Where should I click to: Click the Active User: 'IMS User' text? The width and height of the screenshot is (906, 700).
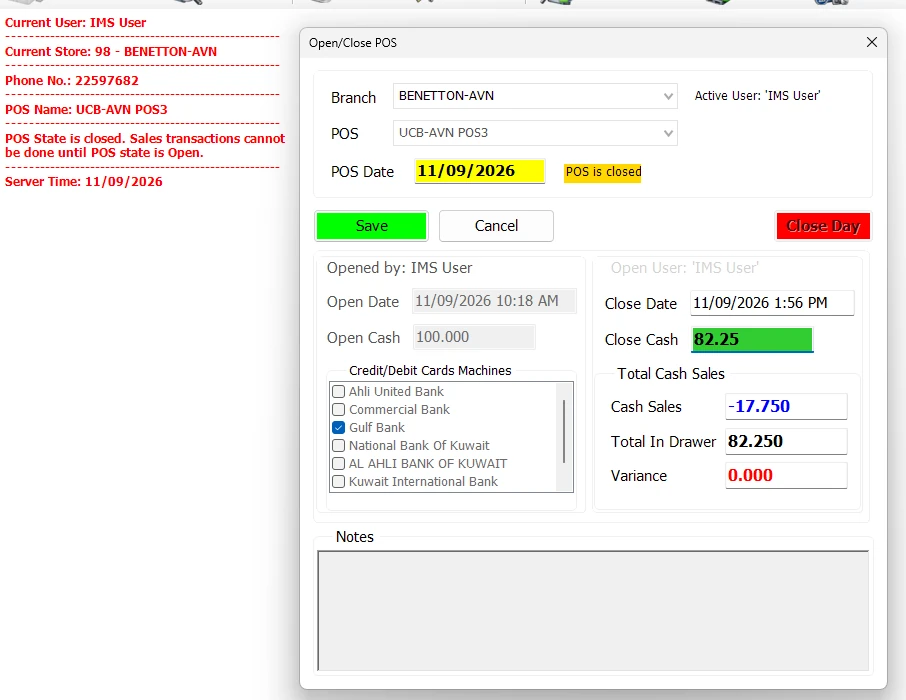click(x=757, y=96)
